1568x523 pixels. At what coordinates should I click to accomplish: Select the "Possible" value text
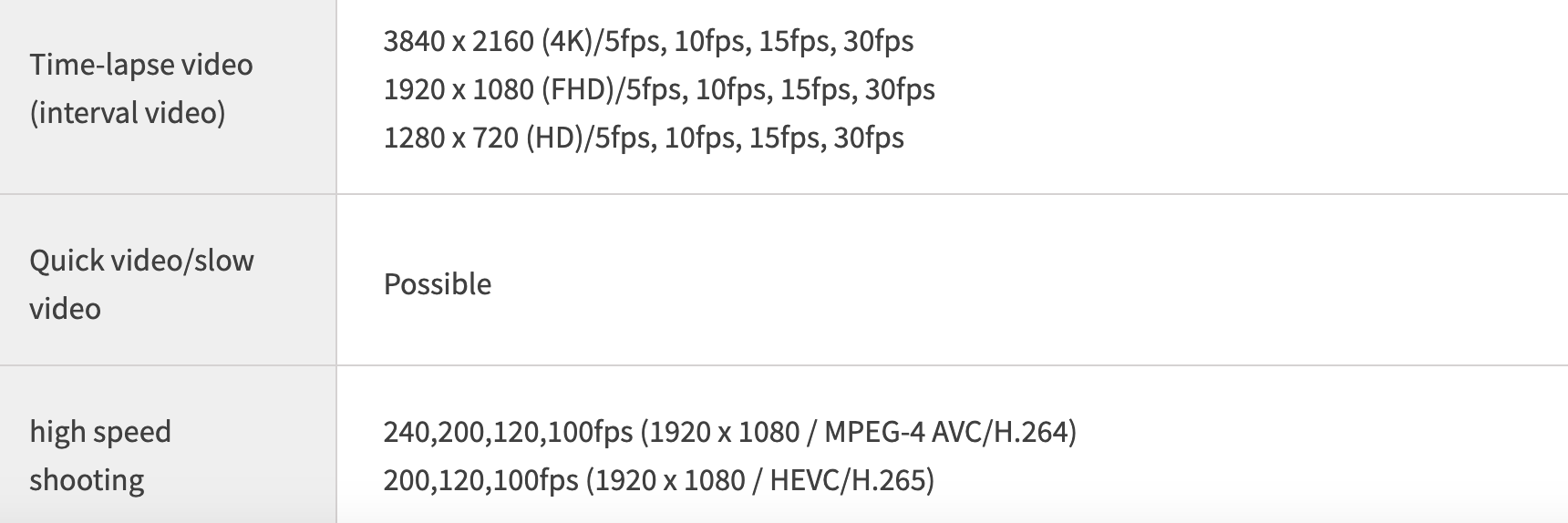click(x=438, y=284)
